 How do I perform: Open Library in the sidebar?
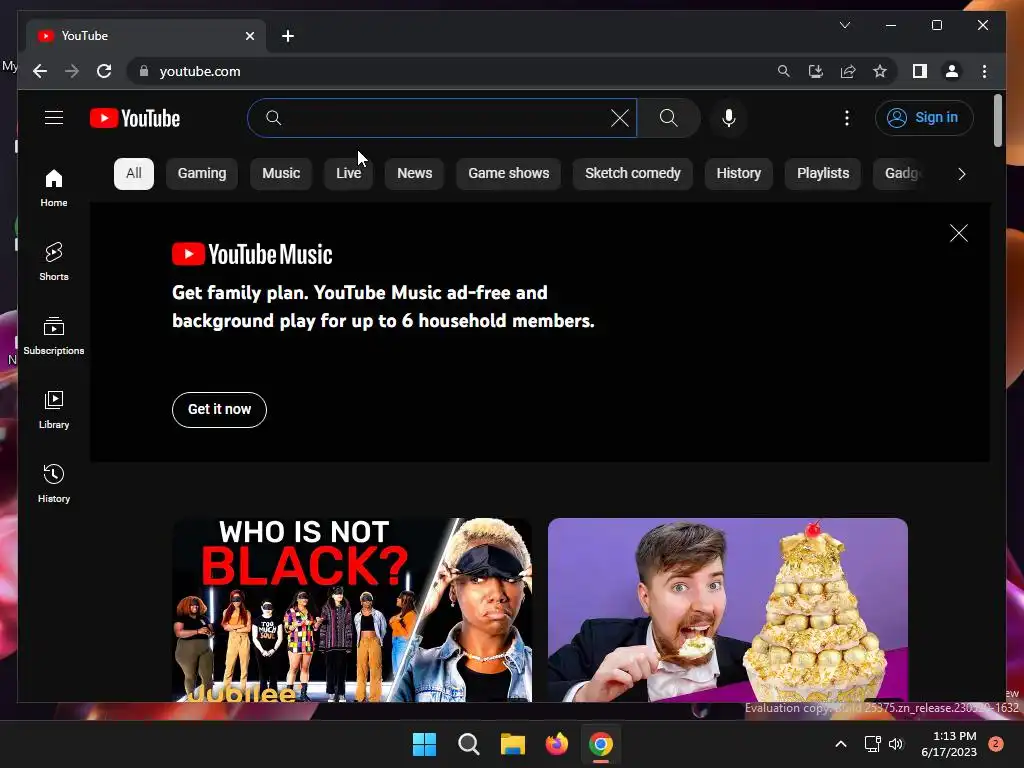pyautogui.click(x=54, y=409)
